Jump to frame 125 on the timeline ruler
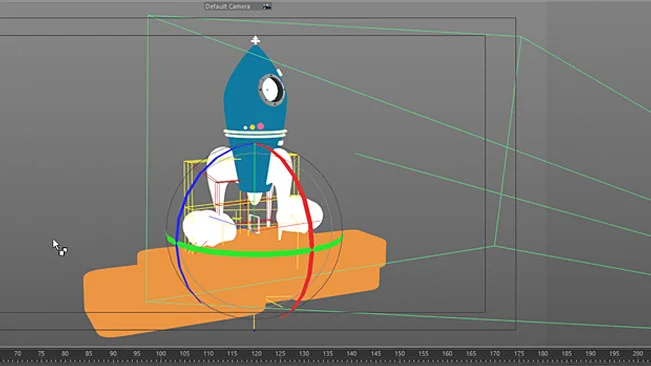 point(280,354)
